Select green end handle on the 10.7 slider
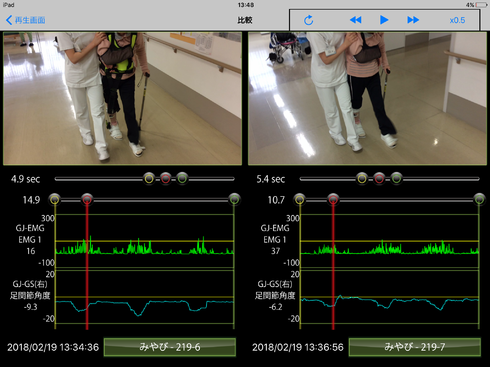 pos(479,199)
